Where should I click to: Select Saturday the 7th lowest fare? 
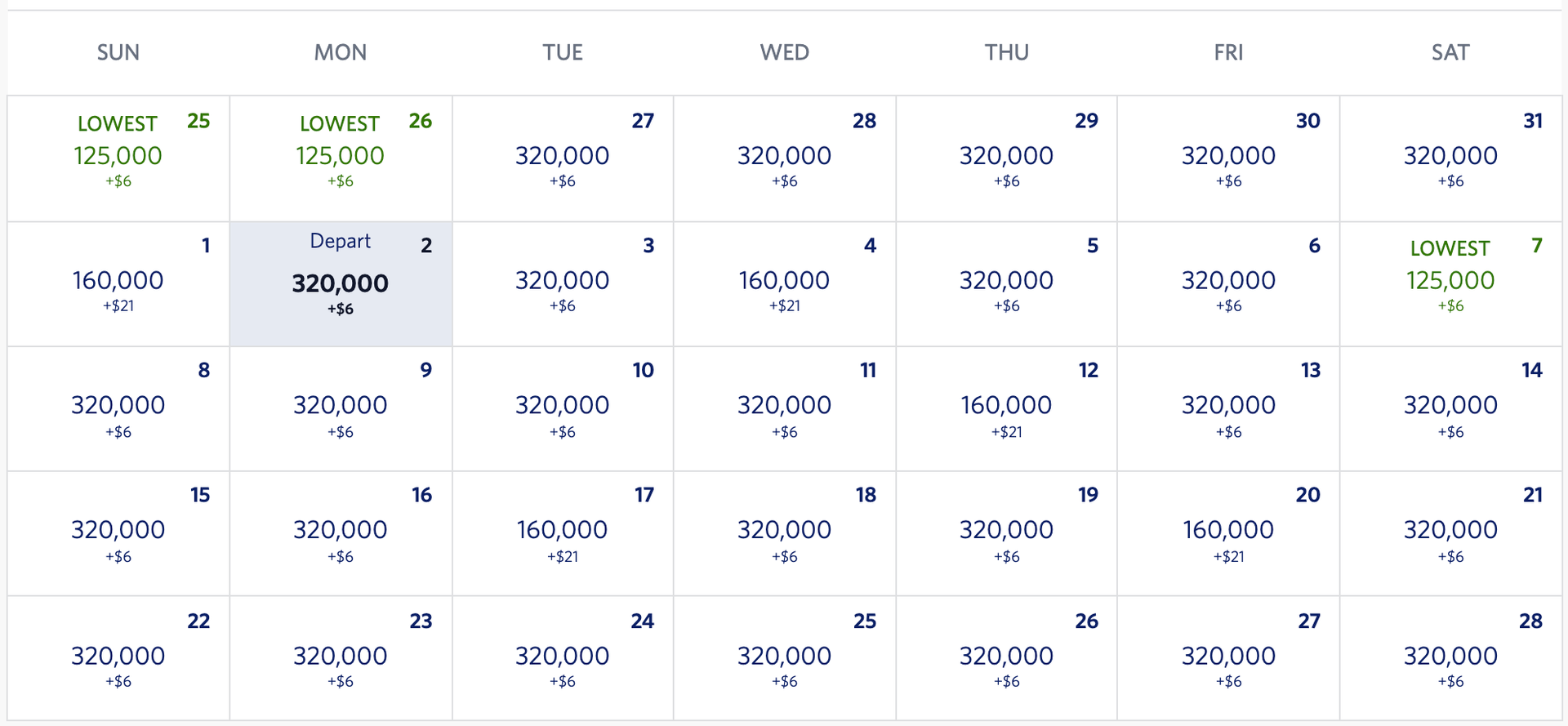click(1450, 282)
